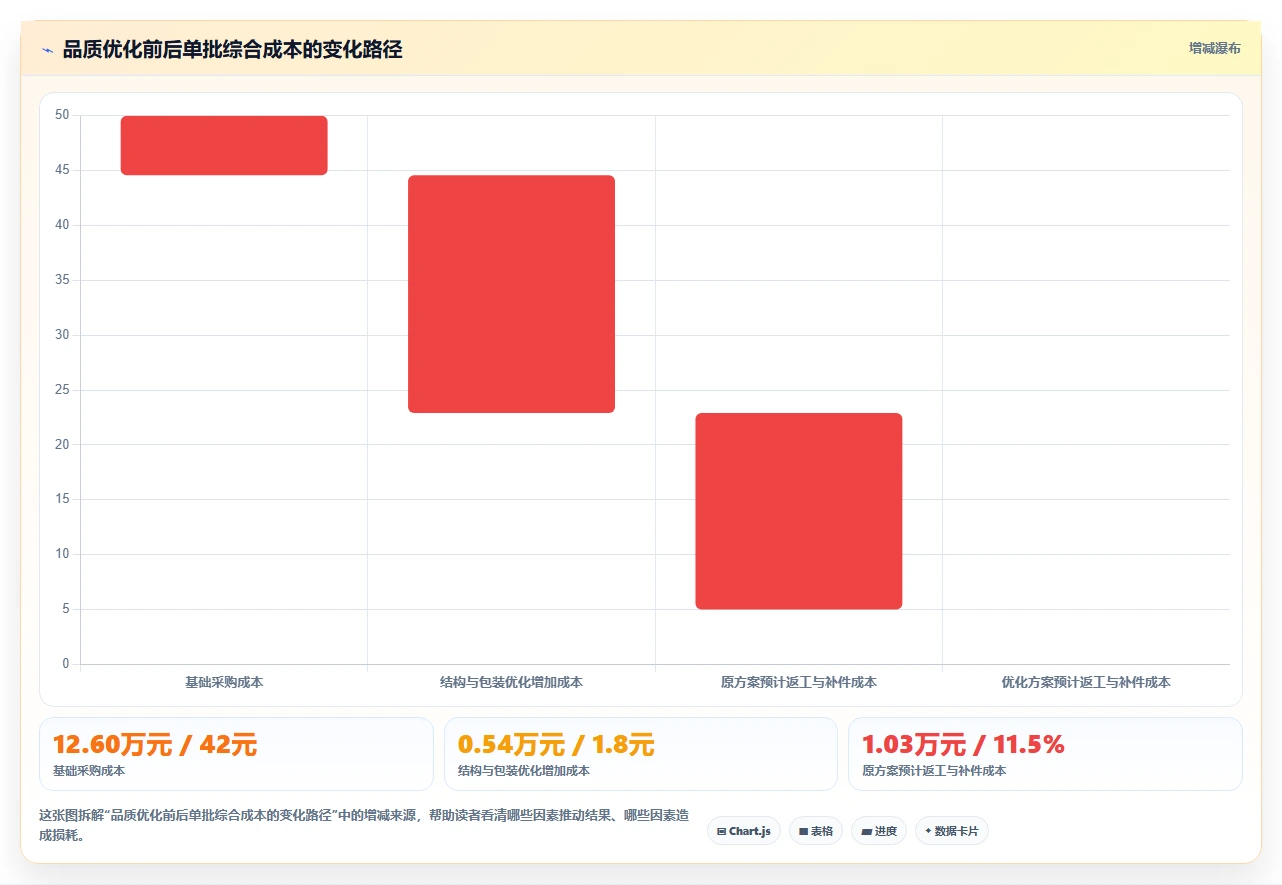1282x885 pixels.
Task: Click the card caption 基础采购成本 under 12.60万元
Action: [89, 771]
